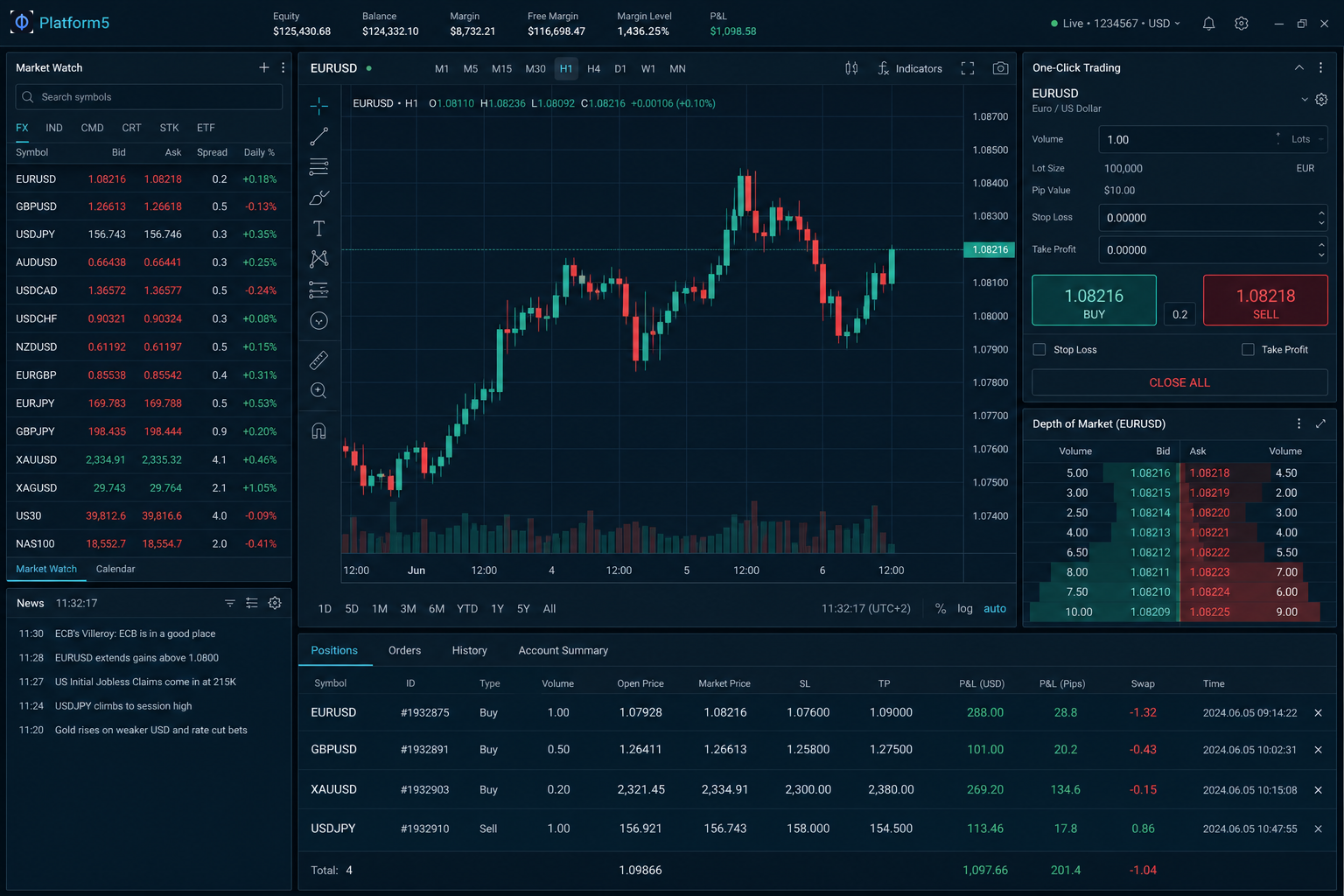This screenshot has width=1344, height=896.
Task: Open the News filter icon
Action: (x=230, y=603)
